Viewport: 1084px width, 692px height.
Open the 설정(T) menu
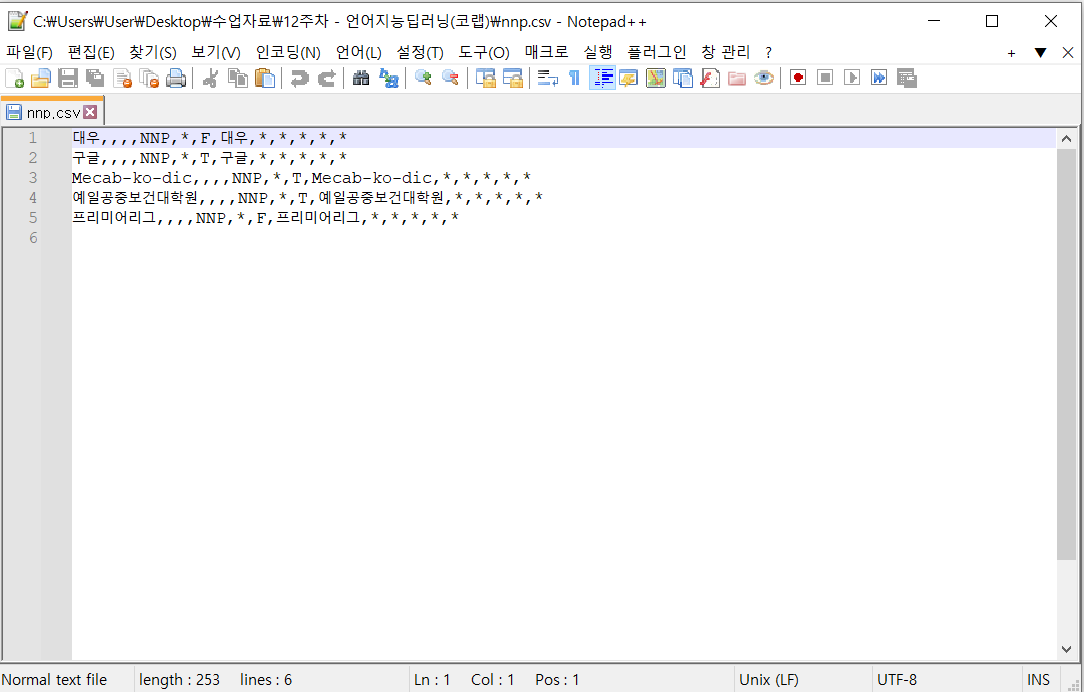pos(420,53)
